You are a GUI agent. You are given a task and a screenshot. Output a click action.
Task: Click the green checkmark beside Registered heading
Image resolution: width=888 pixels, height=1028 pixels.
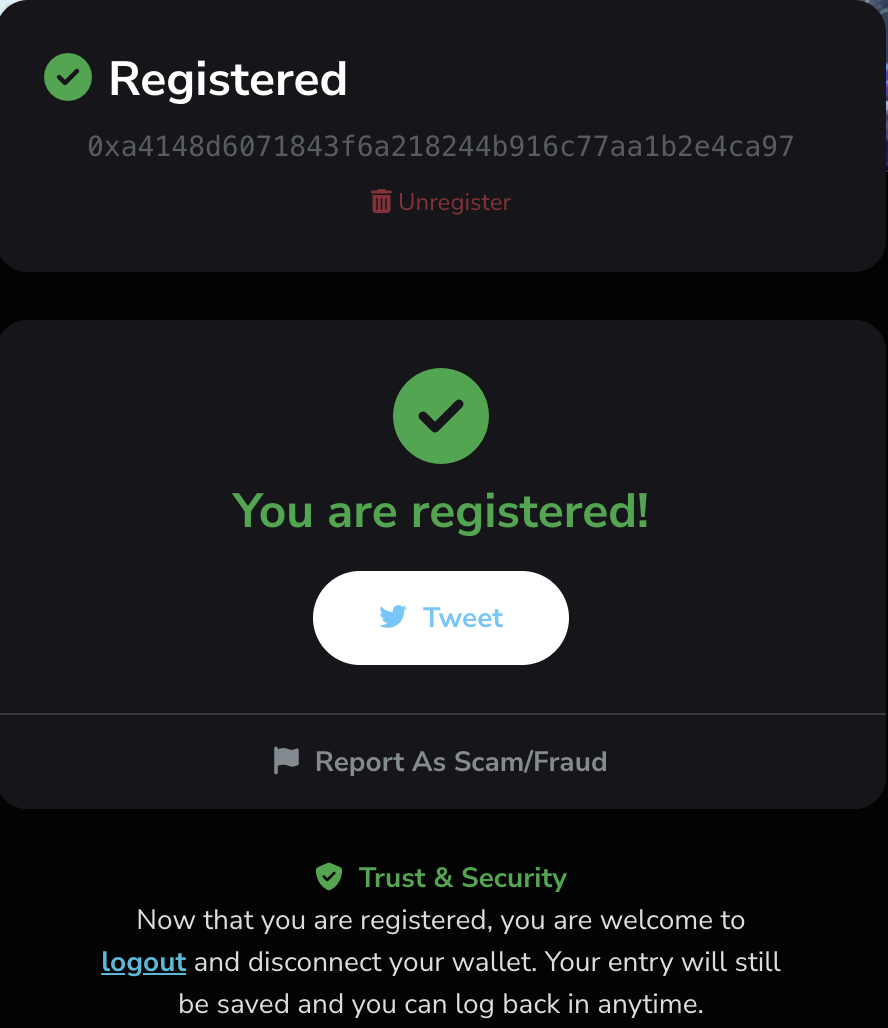[68, 78]
